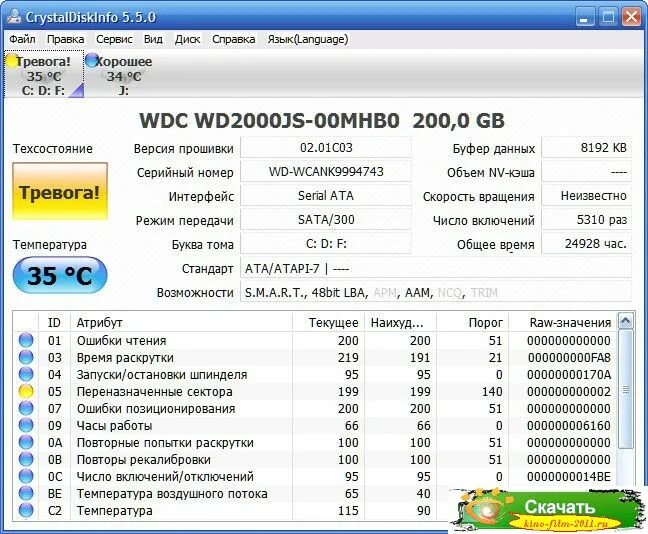Image resolution: width=648 pixels, height=534 pixels.
Task: Select the Повторы рекалибровки attribute text
Action: [x=144, y=460]
